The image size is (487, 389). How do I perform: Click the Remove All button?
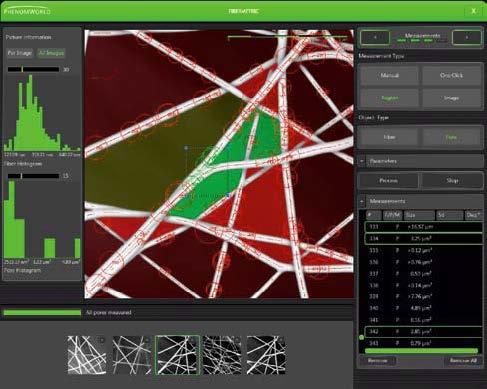463,361
